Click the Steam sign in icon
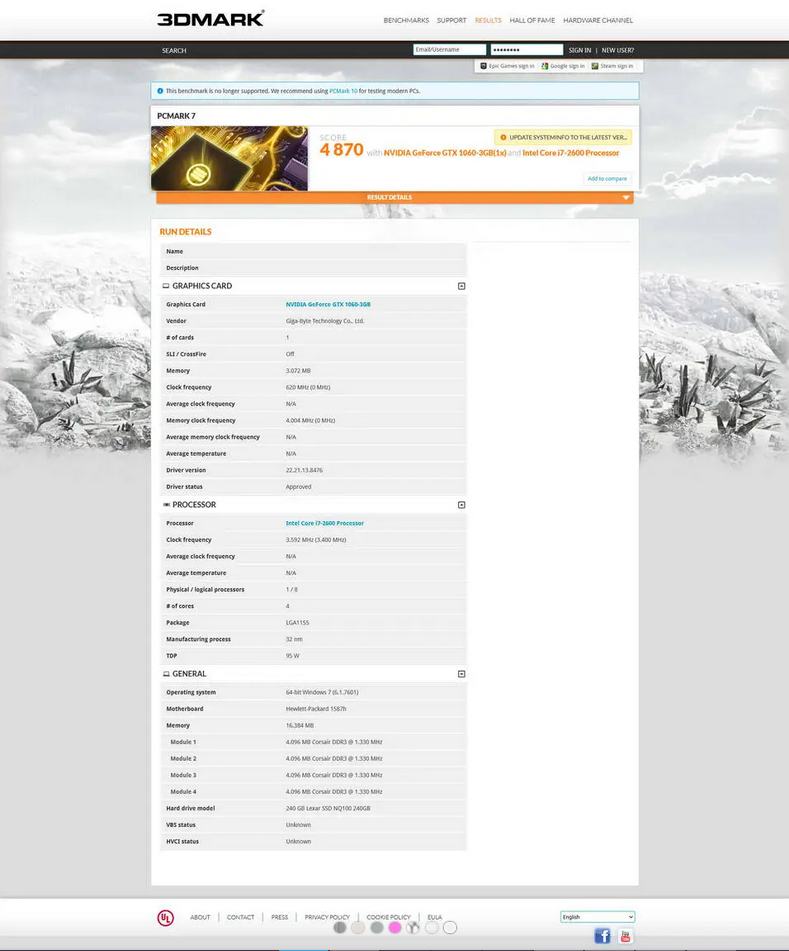Screen dimensions: 789x951 pyautogui.click(x=595, y=66)
